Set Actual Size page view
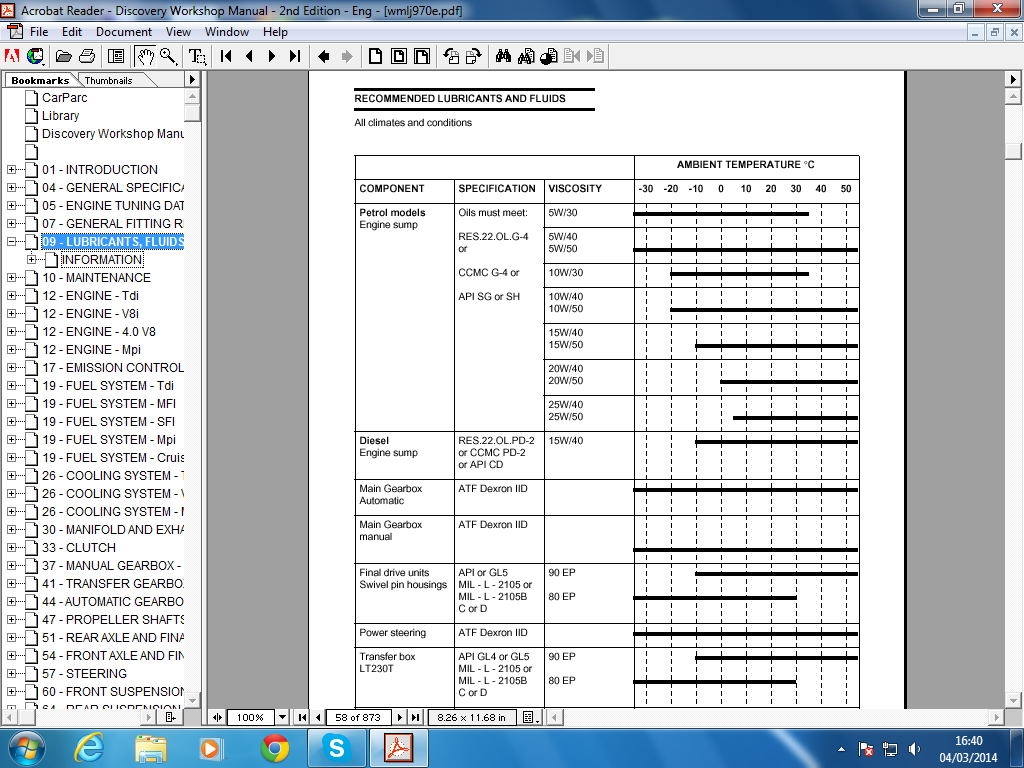Screen dimensions: 1024x768 click(376, 56)
